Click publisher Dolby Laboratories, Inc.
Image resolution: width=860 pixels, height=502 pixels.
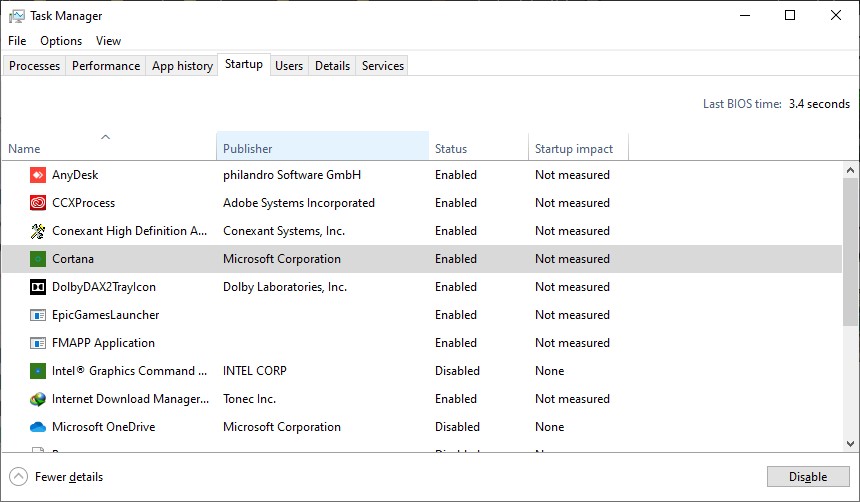coord(285,287)
